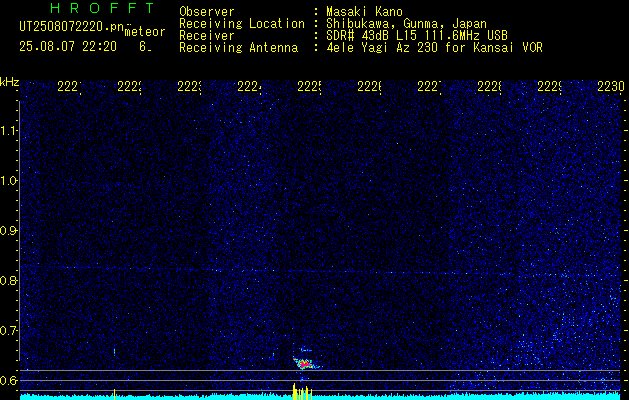Click time marker 2228
The image size is (629, 400).
pos(489,86)
